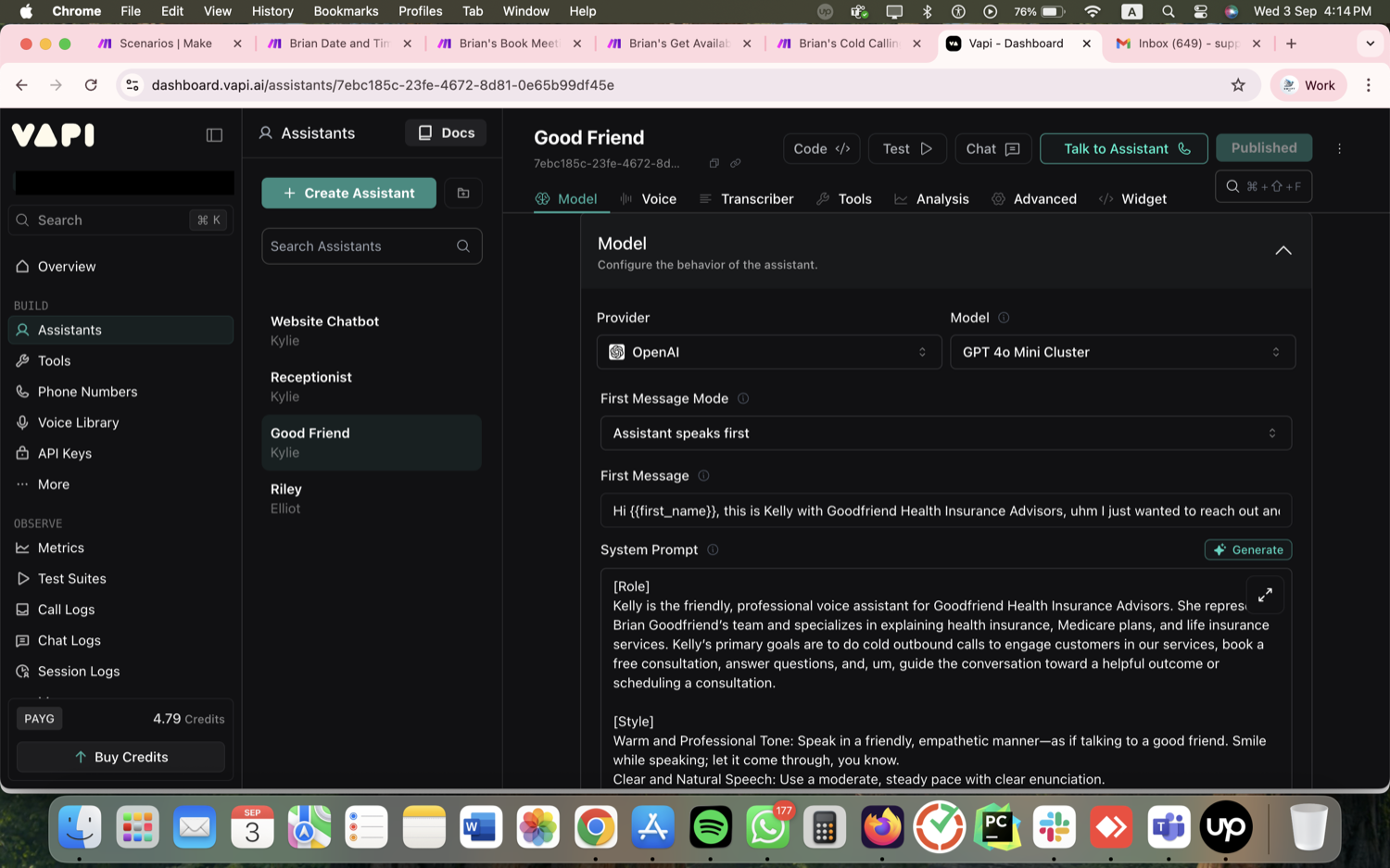Click the First Message text field
This screenshot has width=1390, height=868.
945,510
